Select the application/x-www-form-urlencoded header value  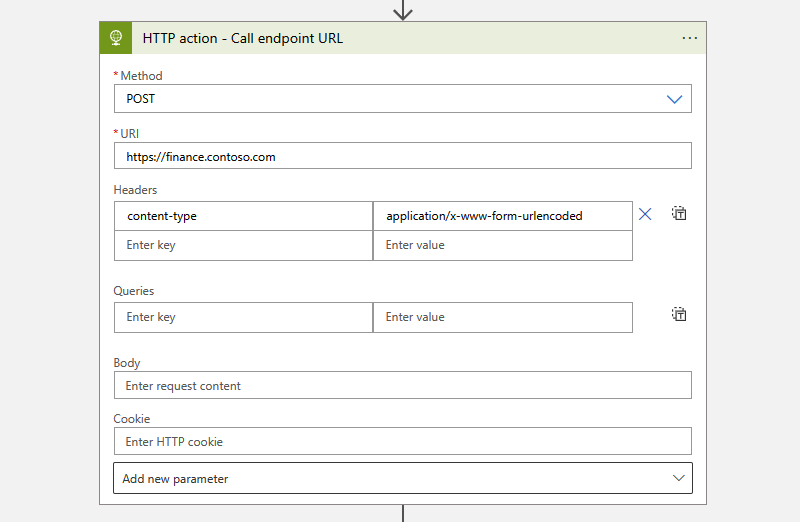click(x=502, y=216)
